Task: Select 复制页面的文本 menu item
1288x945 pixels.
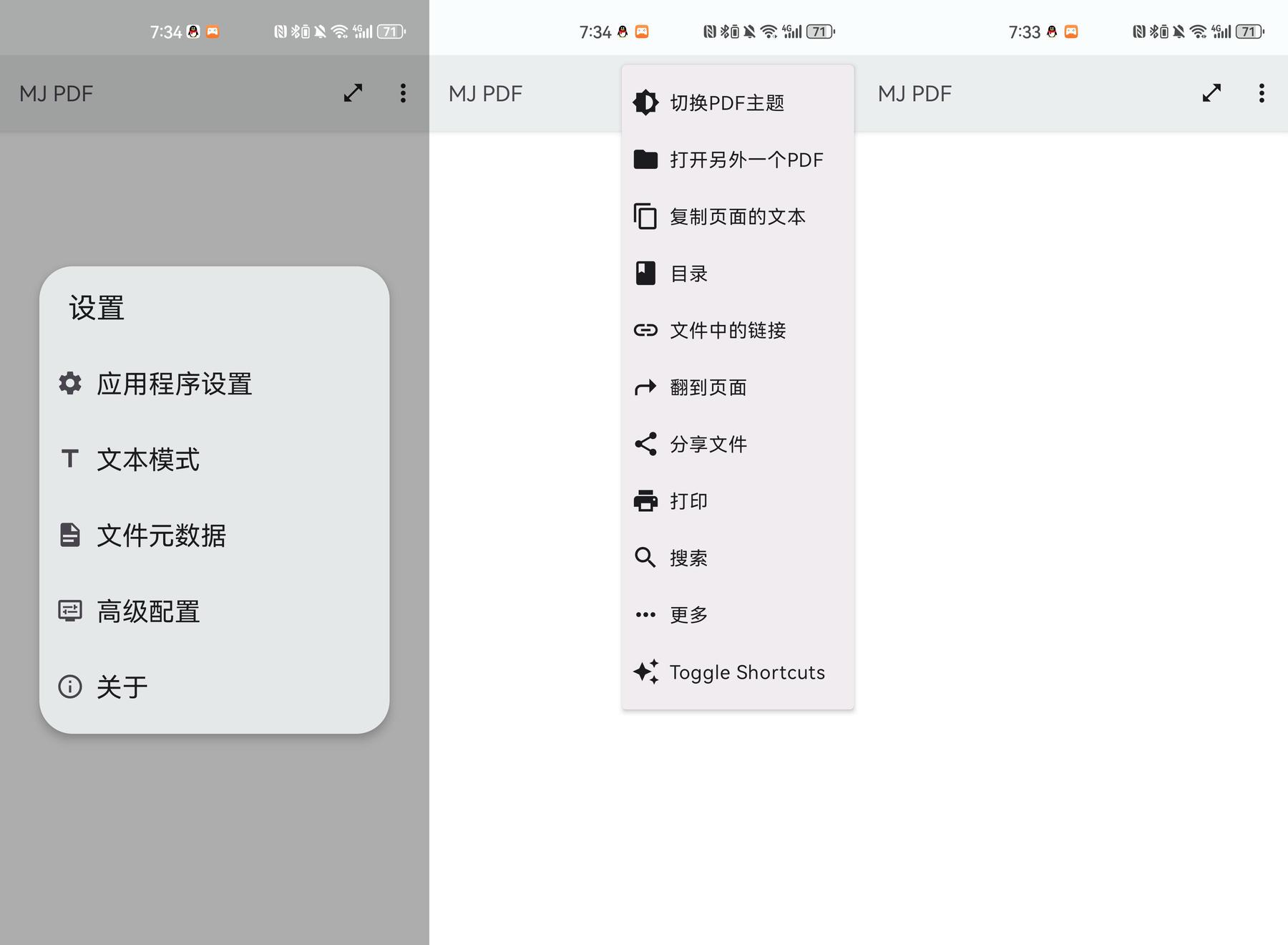Action: click(738, 216)
